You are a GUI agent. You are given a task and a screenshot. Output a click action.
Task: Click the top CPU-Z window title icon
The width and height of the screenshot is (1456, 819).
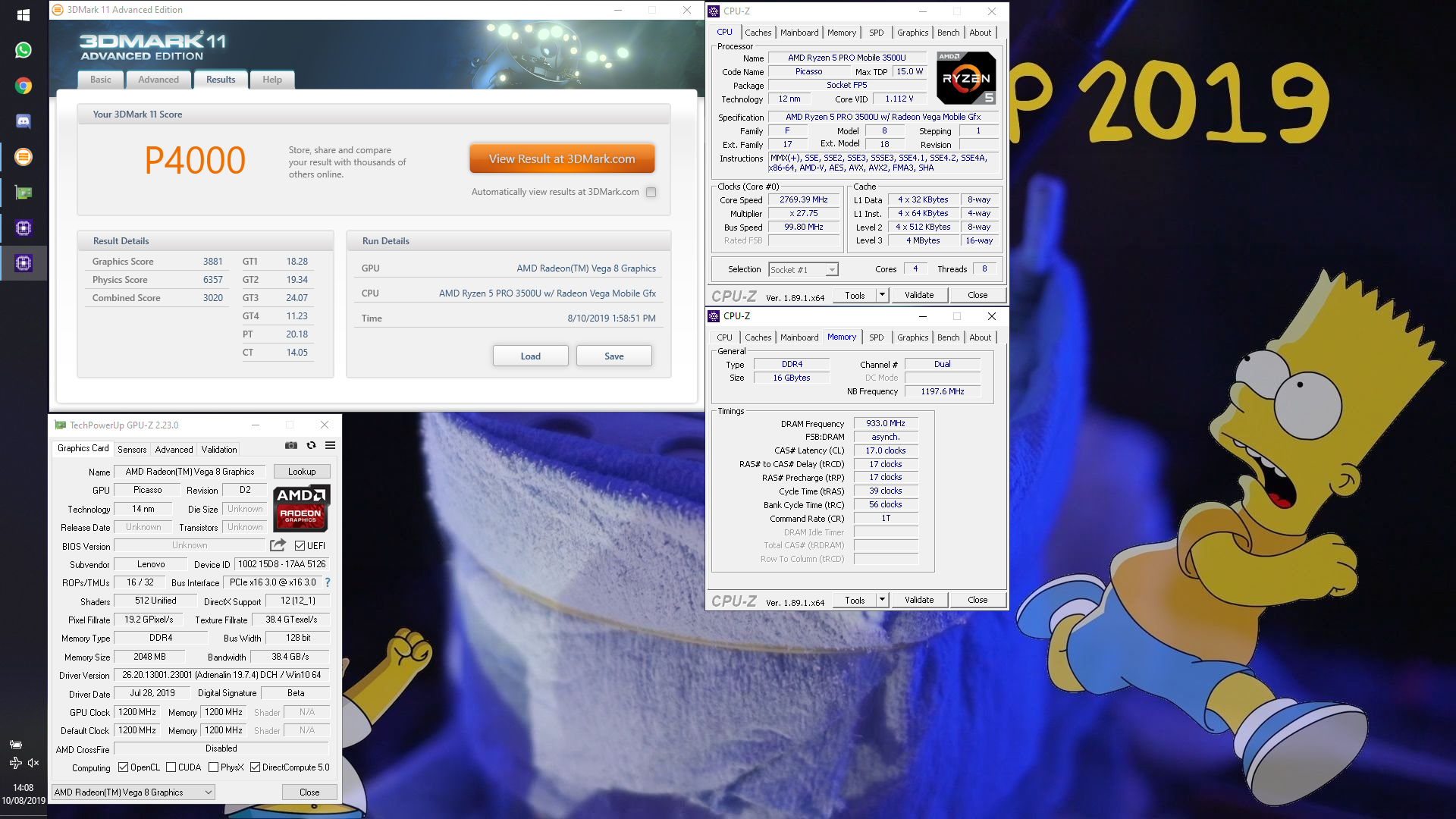pyautogui.click(x=714, y=11)
